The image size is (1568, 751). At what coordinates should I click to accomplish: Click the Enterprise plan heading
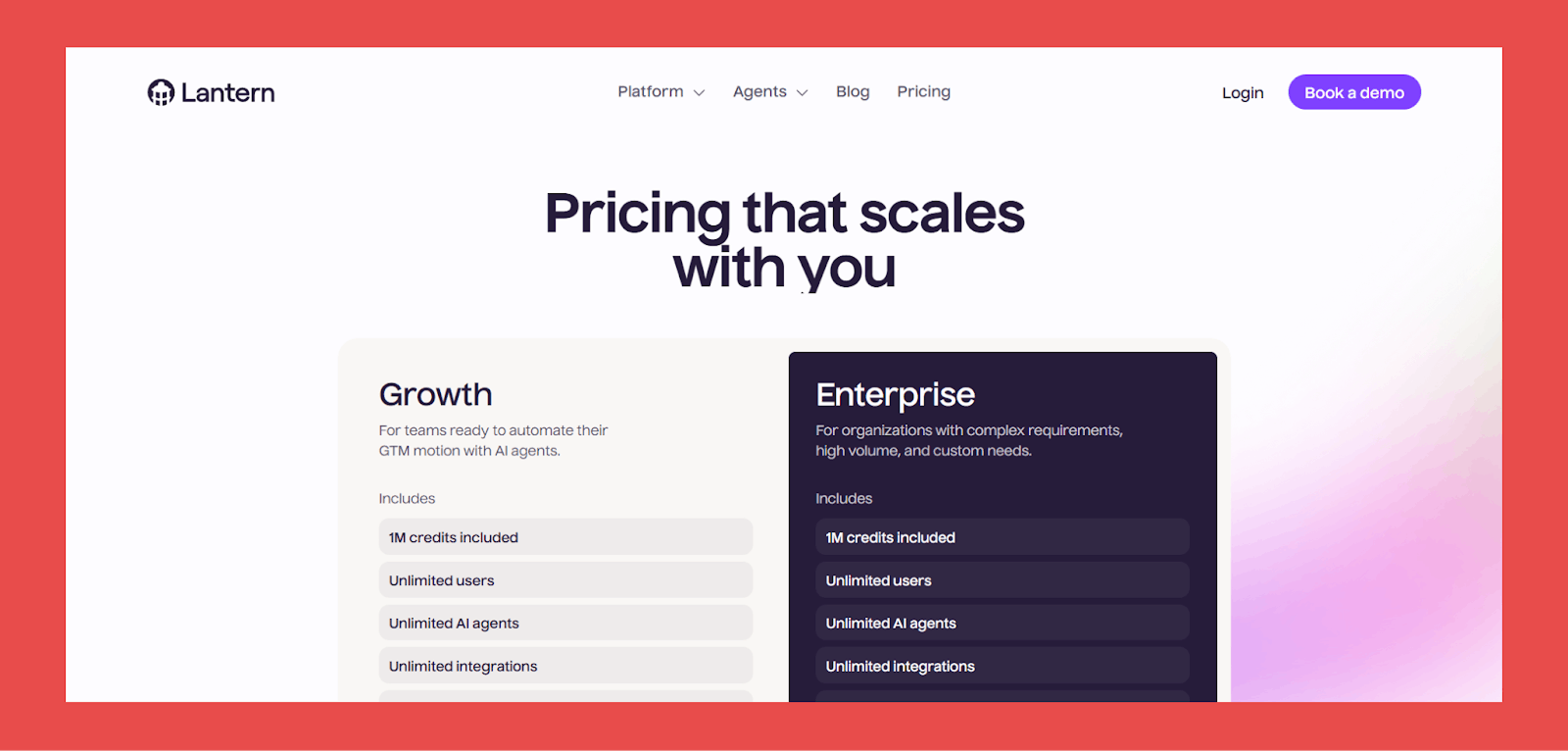(x=895, y=394)
